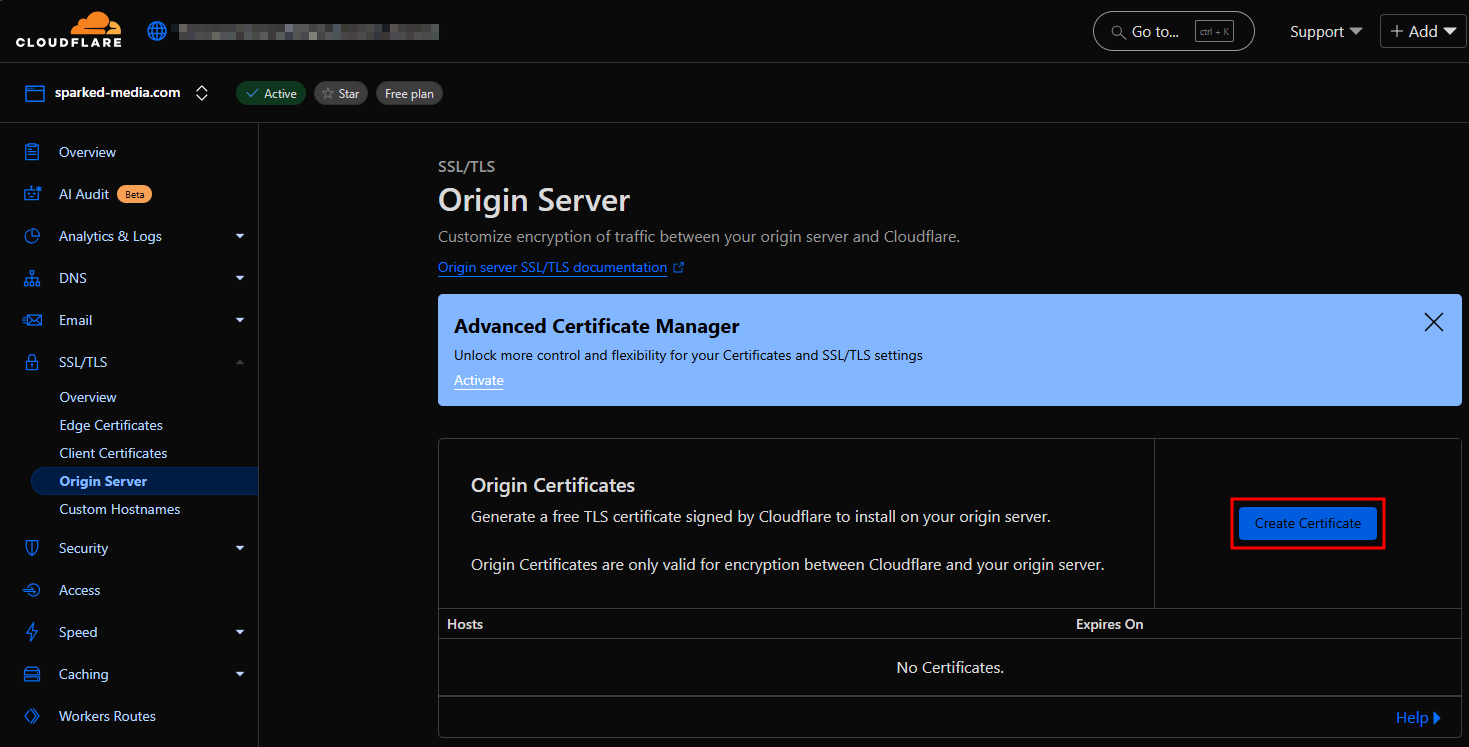This screenshot has height=747, width=1469.
Task: Open the Help link below the table
Action: click(1418, 718)
